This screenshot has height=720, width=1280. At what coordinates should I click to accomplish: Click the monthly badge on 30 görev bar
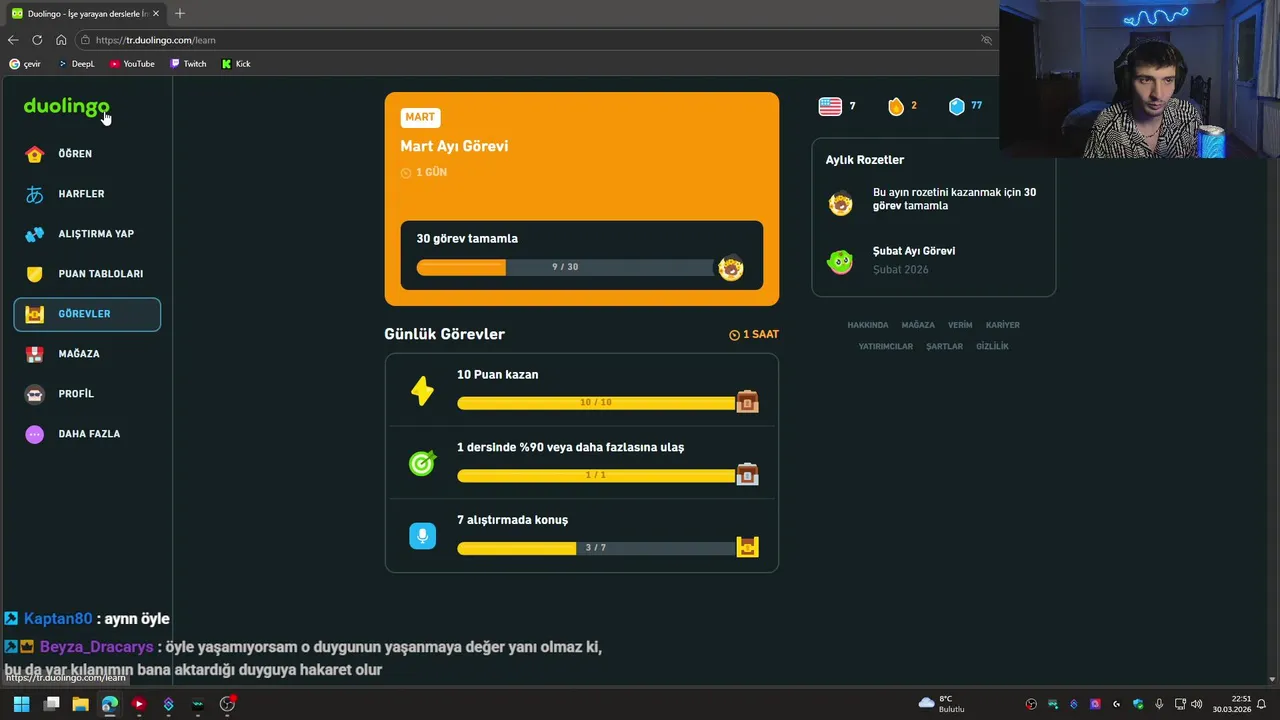point(731,267)
